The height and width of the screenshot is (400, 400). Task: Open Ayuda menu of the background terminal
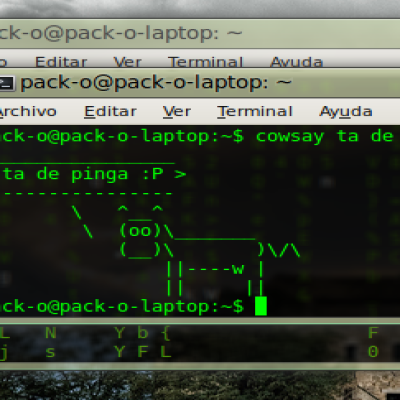point(296,62)
